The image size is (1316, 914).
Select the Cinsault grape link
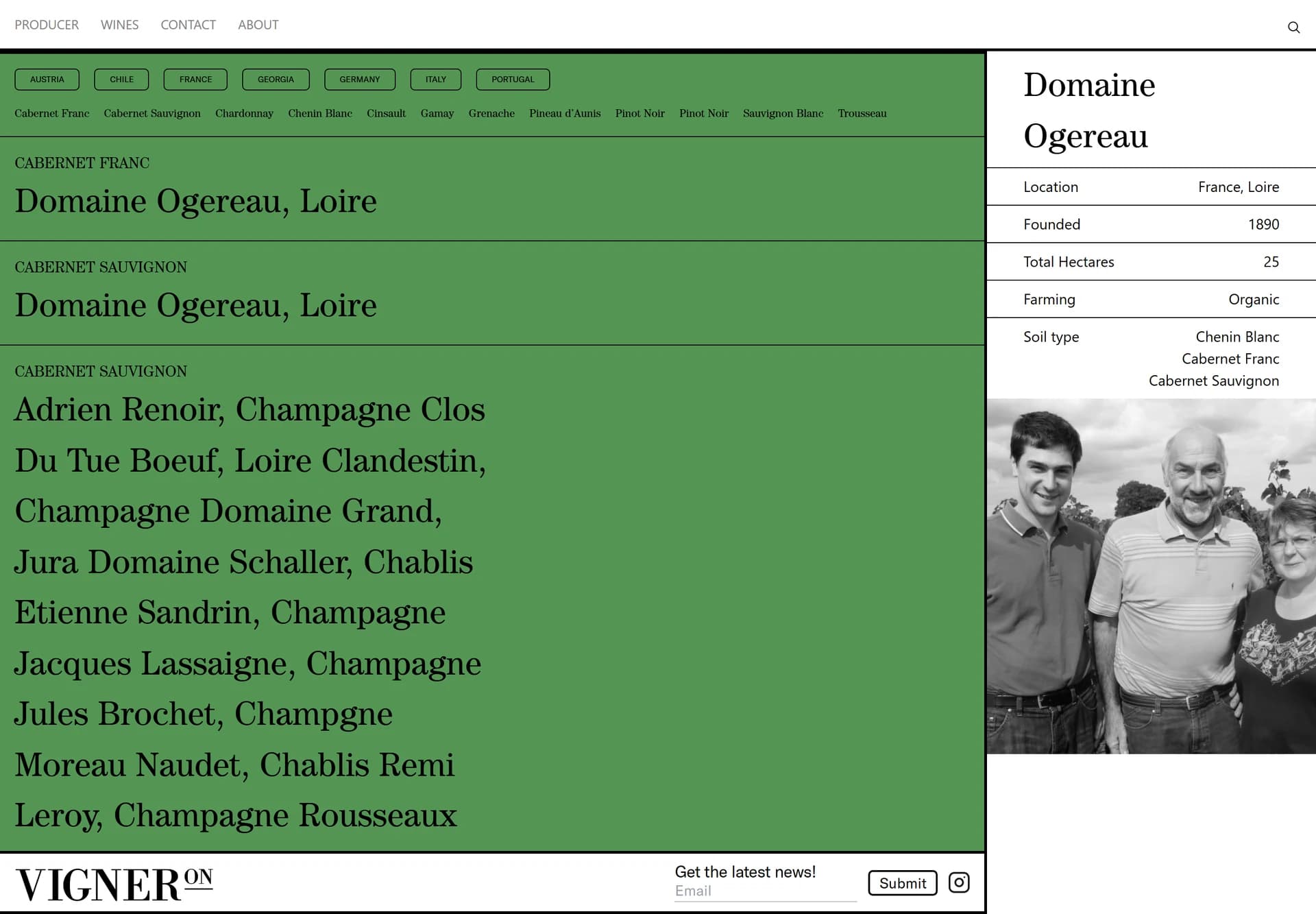[386, 113]
